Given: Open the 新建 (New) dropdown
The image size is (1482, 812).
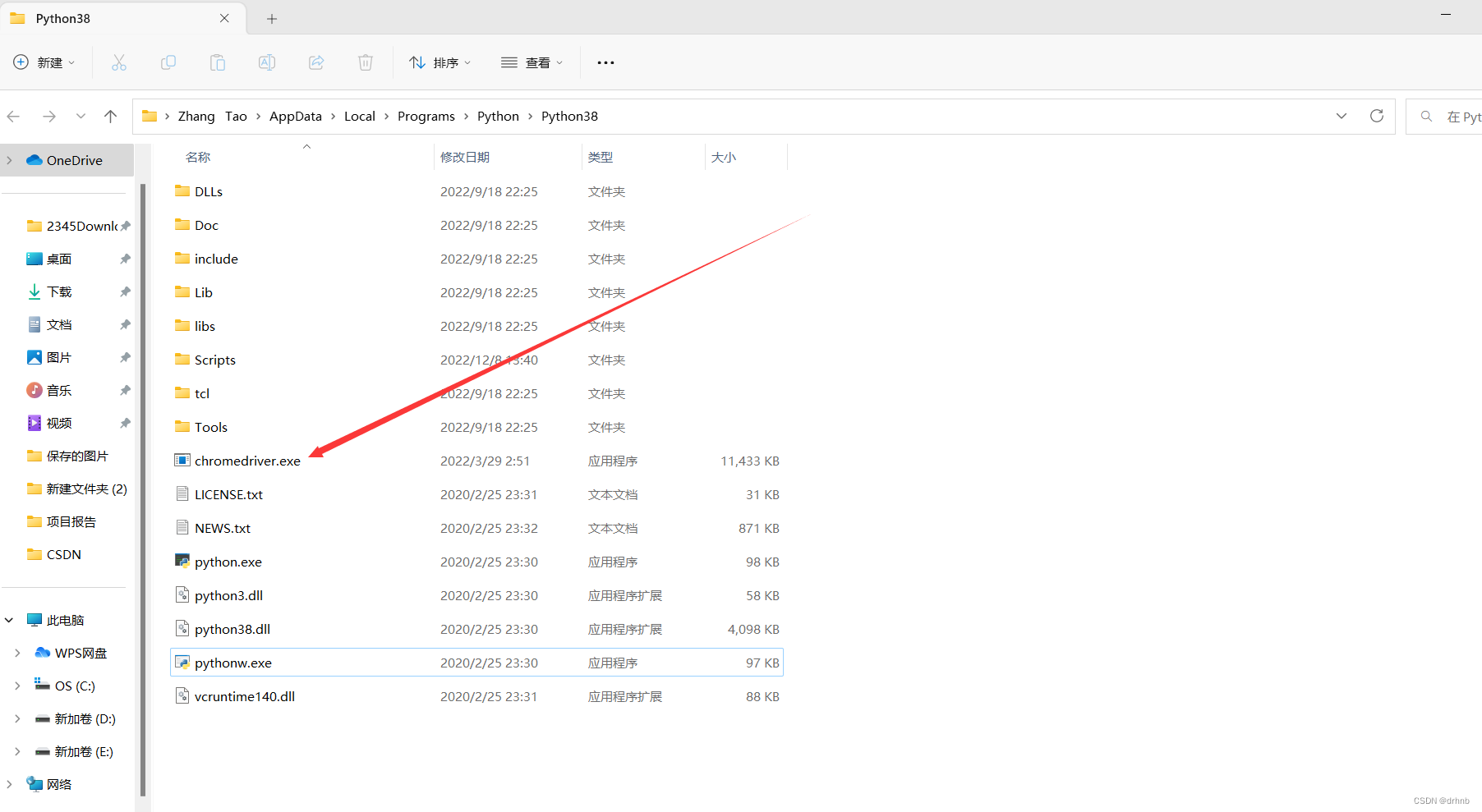Looking at the screenshot, I should (44, 62).
